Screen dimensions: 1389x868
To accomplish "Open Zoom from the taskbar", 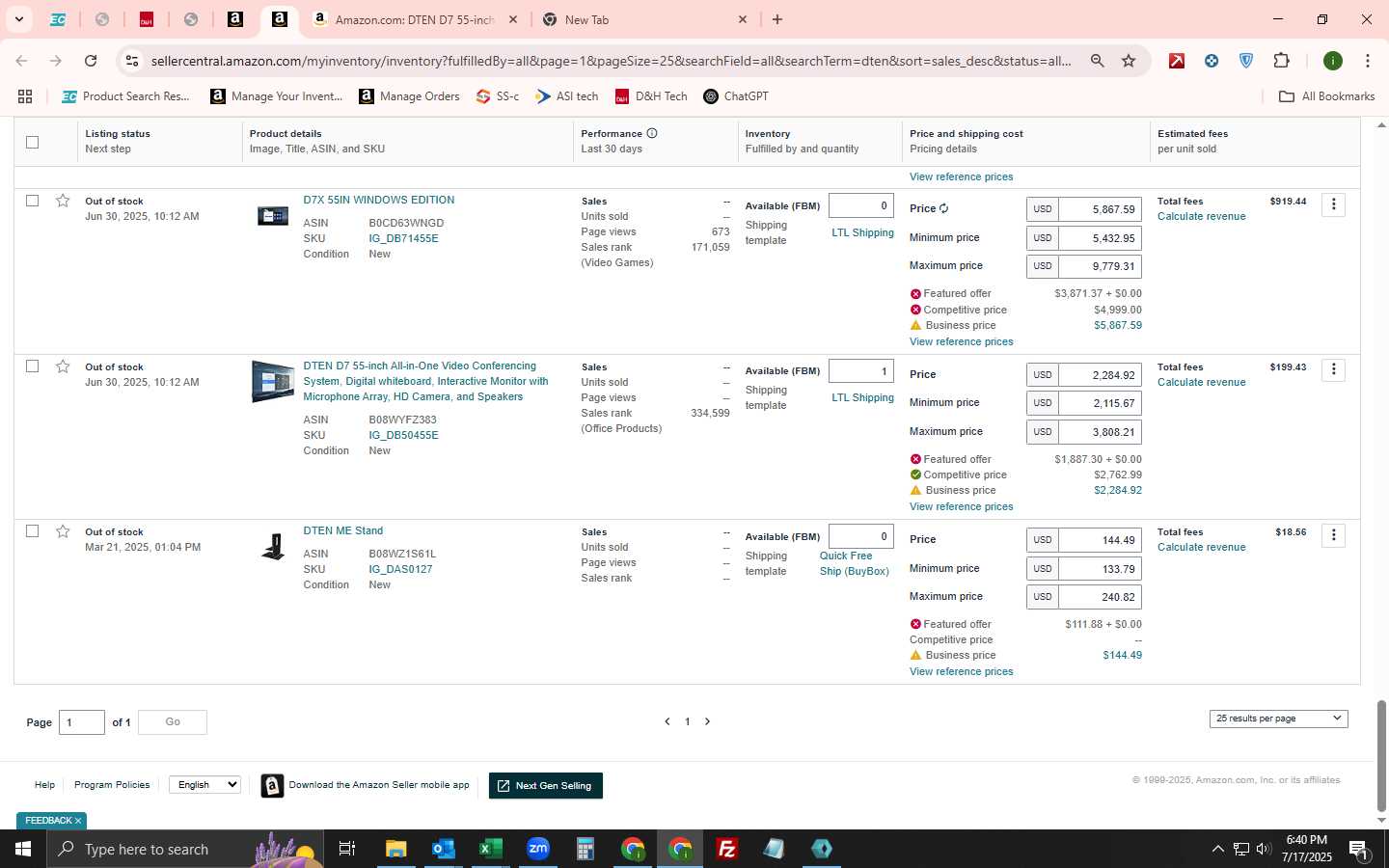I will click(537, 849).
